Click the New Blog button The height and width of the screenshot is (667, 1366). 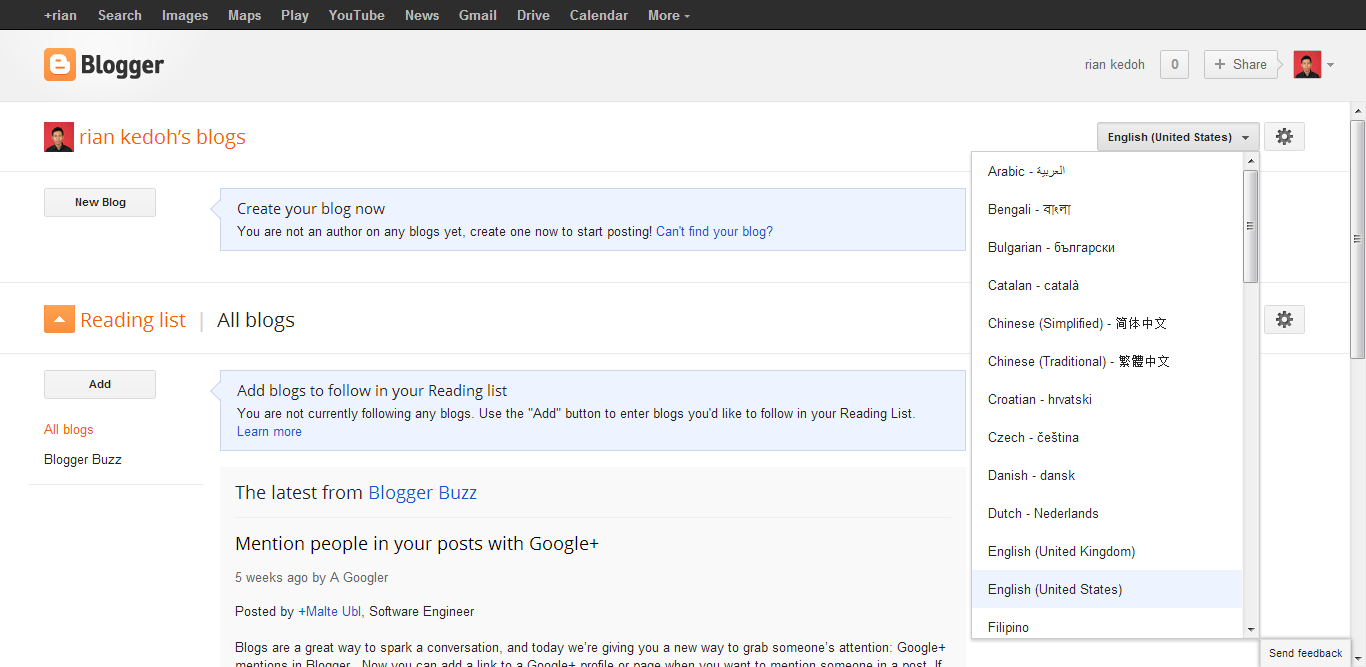coord(100,202)
